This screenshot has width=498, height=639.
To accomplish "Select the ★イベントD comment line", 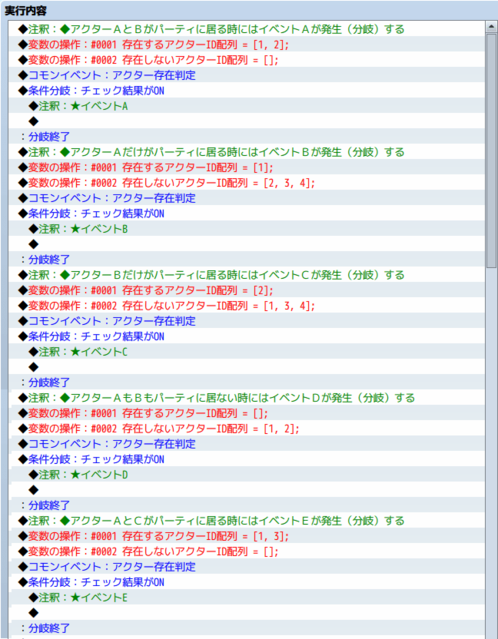I will click(x=247, y=475).
